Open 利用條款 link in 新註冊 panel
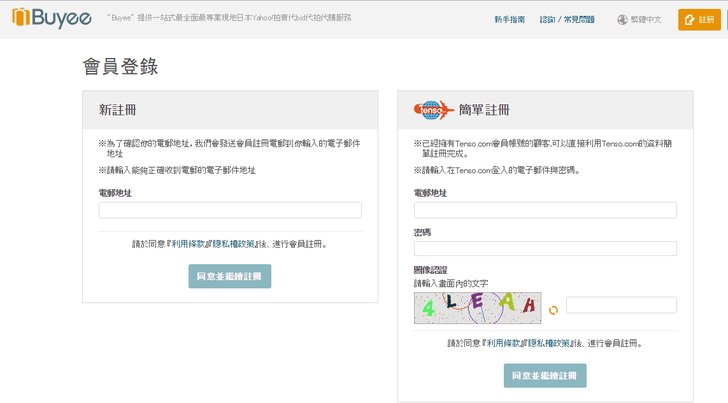Image resolution: width=728 pixels, height=403 pixels. point(188,244)
